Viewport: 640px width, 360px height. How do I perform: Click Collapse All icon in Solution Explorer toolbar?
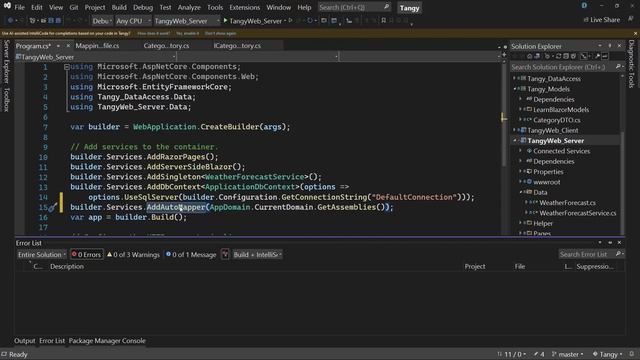pos(566,56)
